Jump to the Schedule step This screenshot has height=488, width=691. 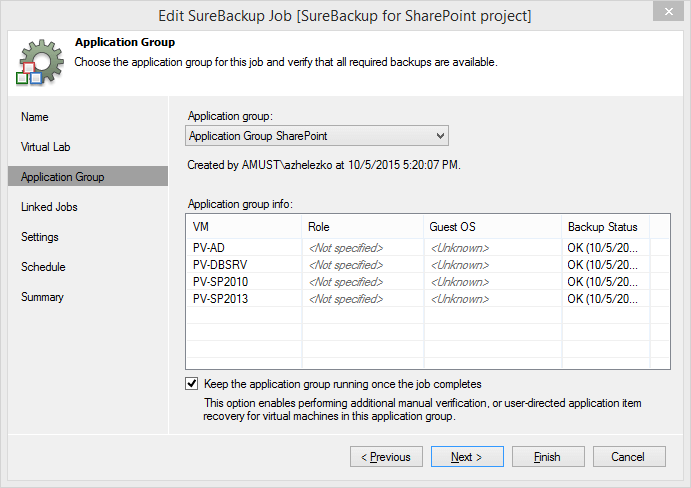43,267
